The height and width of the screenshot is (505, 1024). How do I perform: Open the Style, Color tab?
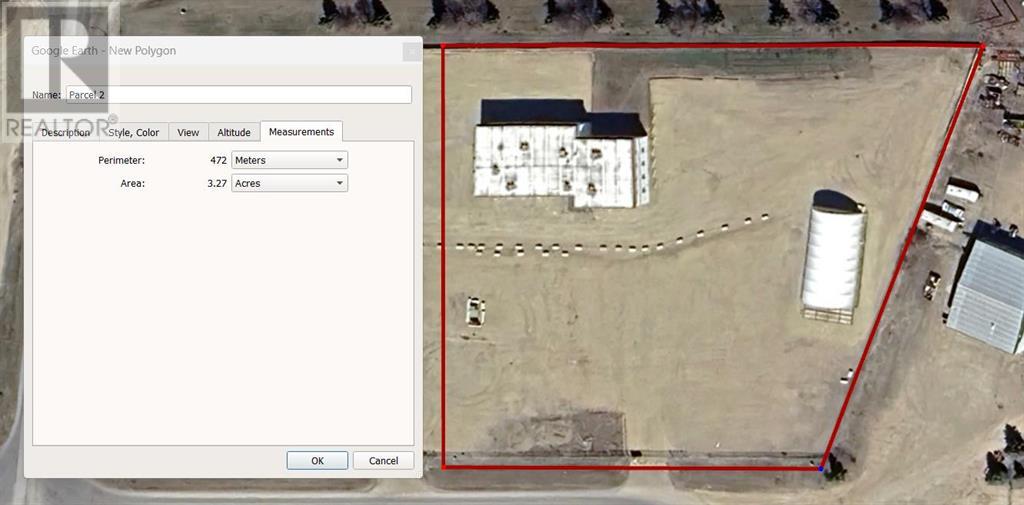coord(133,132)
